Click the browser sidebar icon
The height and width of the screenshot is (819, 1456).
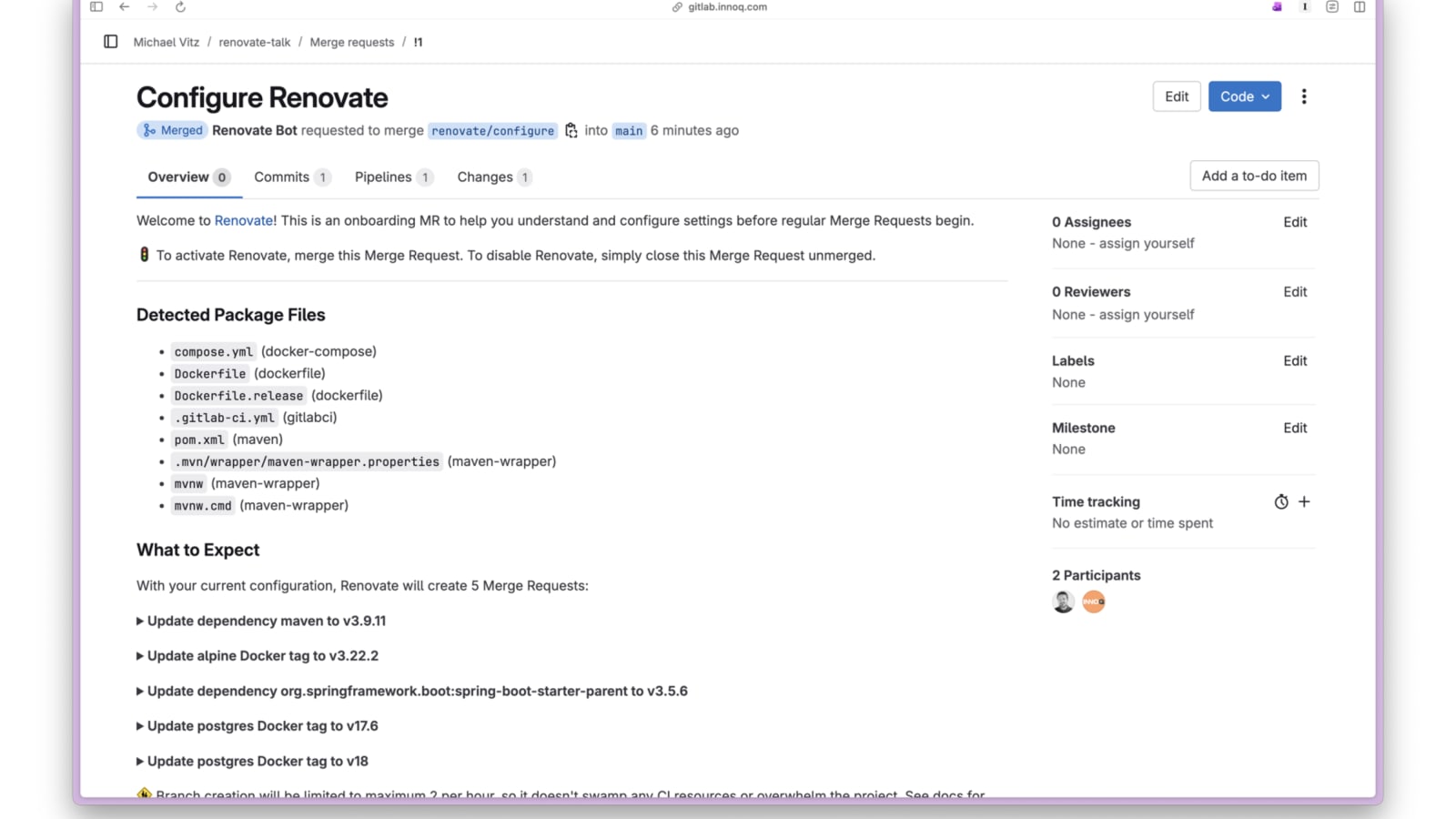coord(96,7)
